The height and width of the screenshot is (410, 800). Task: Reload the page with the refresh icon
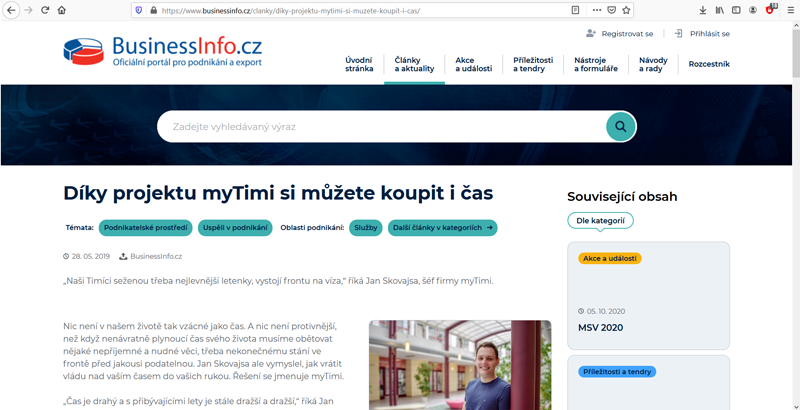(x=45, y=10)
